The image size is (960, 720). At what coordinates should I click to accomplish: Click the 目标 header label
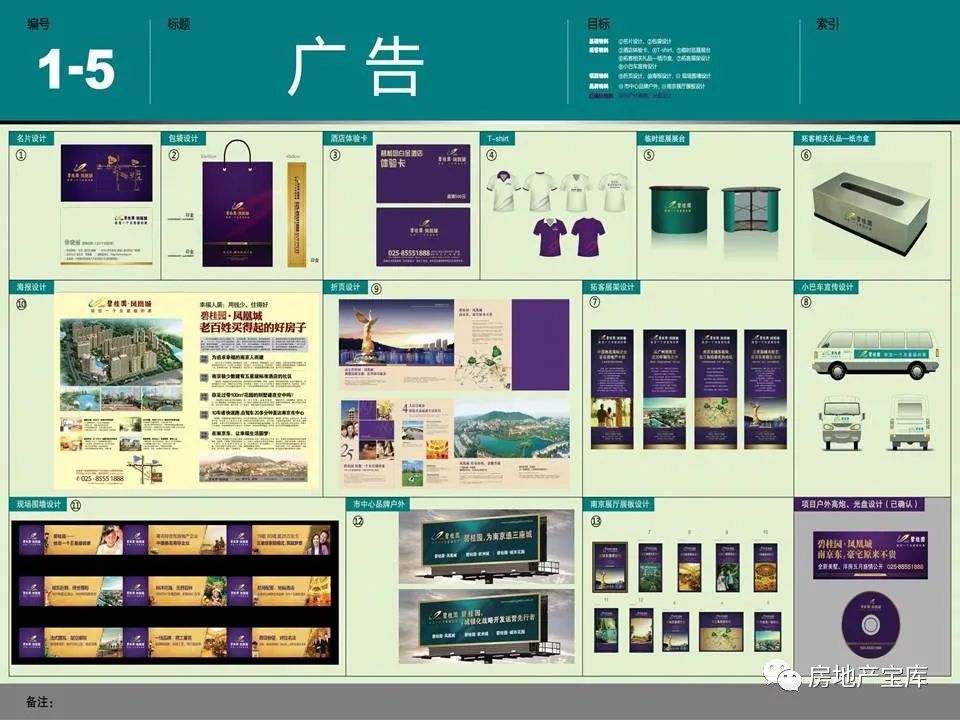click(598, 24)
